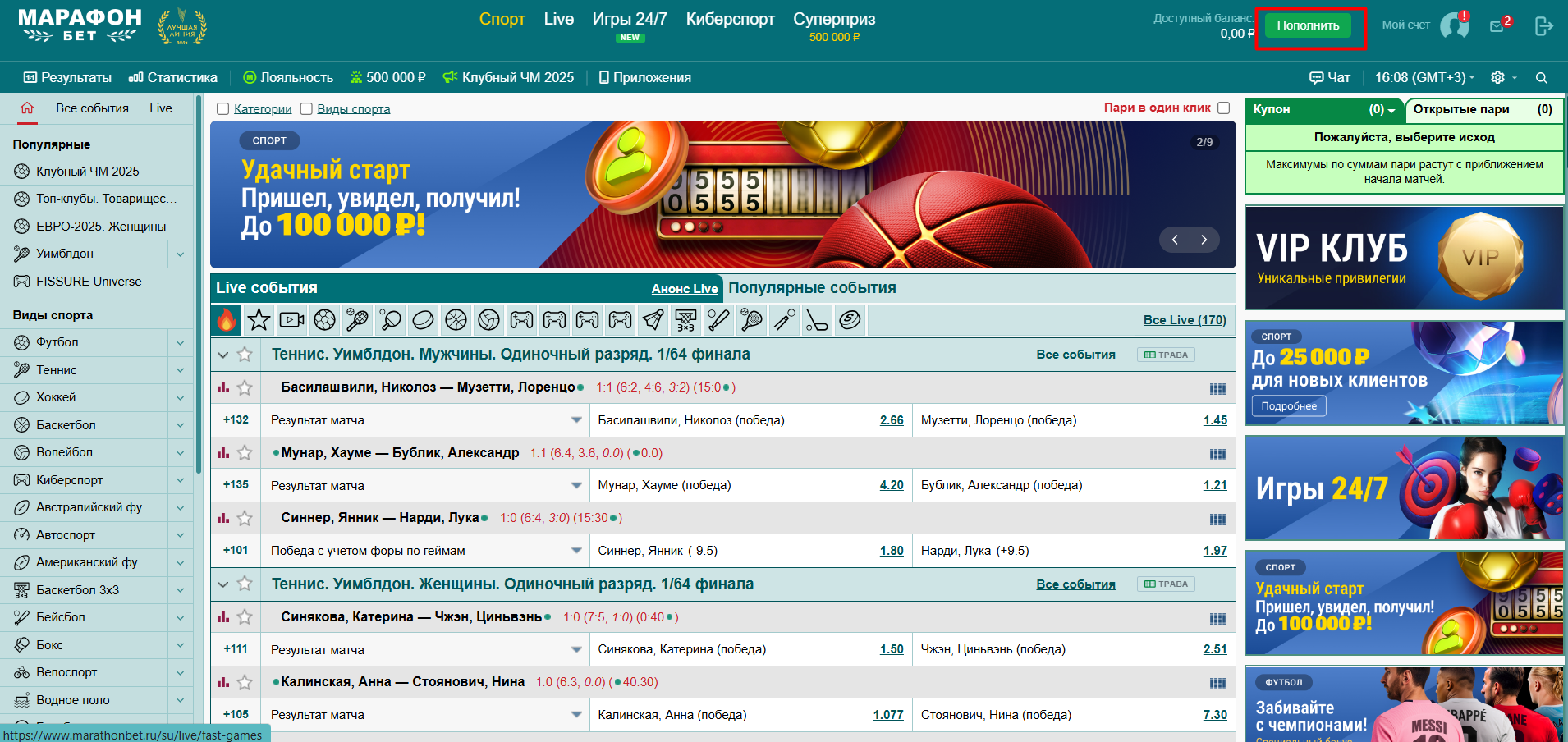Switch to the Популярные события tab

pos(812,288)
